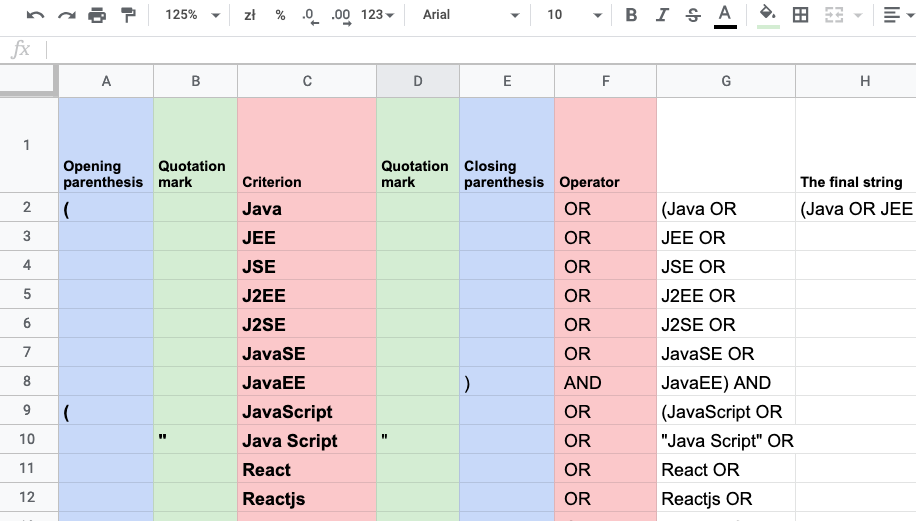916x521 pixels.
Task: Select the "JavaSE" cell in column C
Action: tap(307, 352)
